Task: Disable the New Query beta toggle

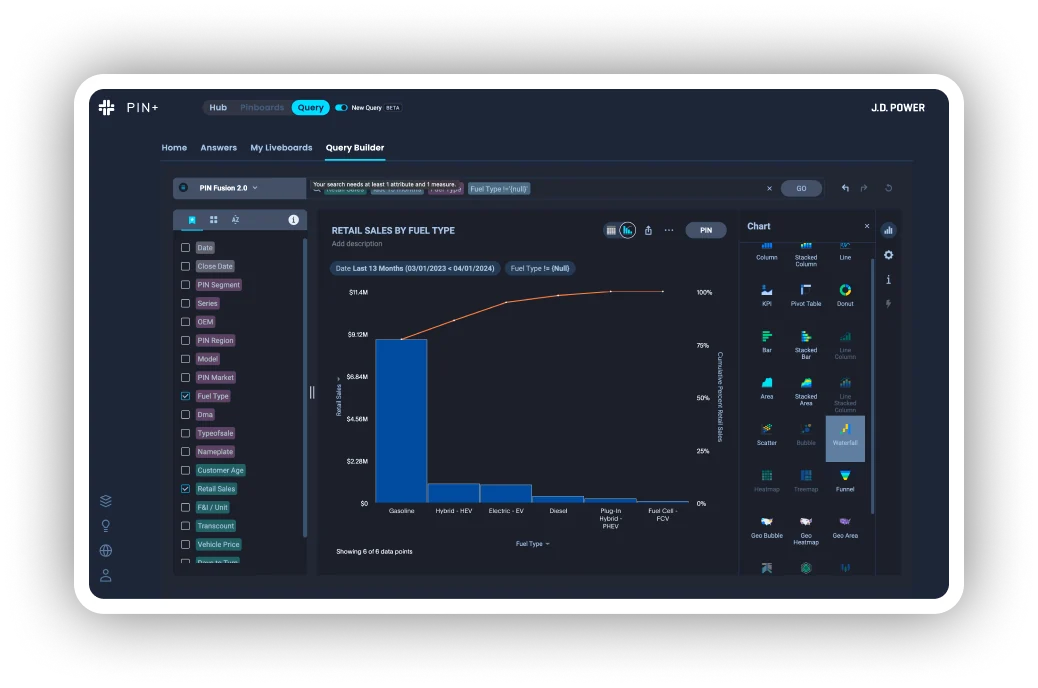Action: coord(341,107)
